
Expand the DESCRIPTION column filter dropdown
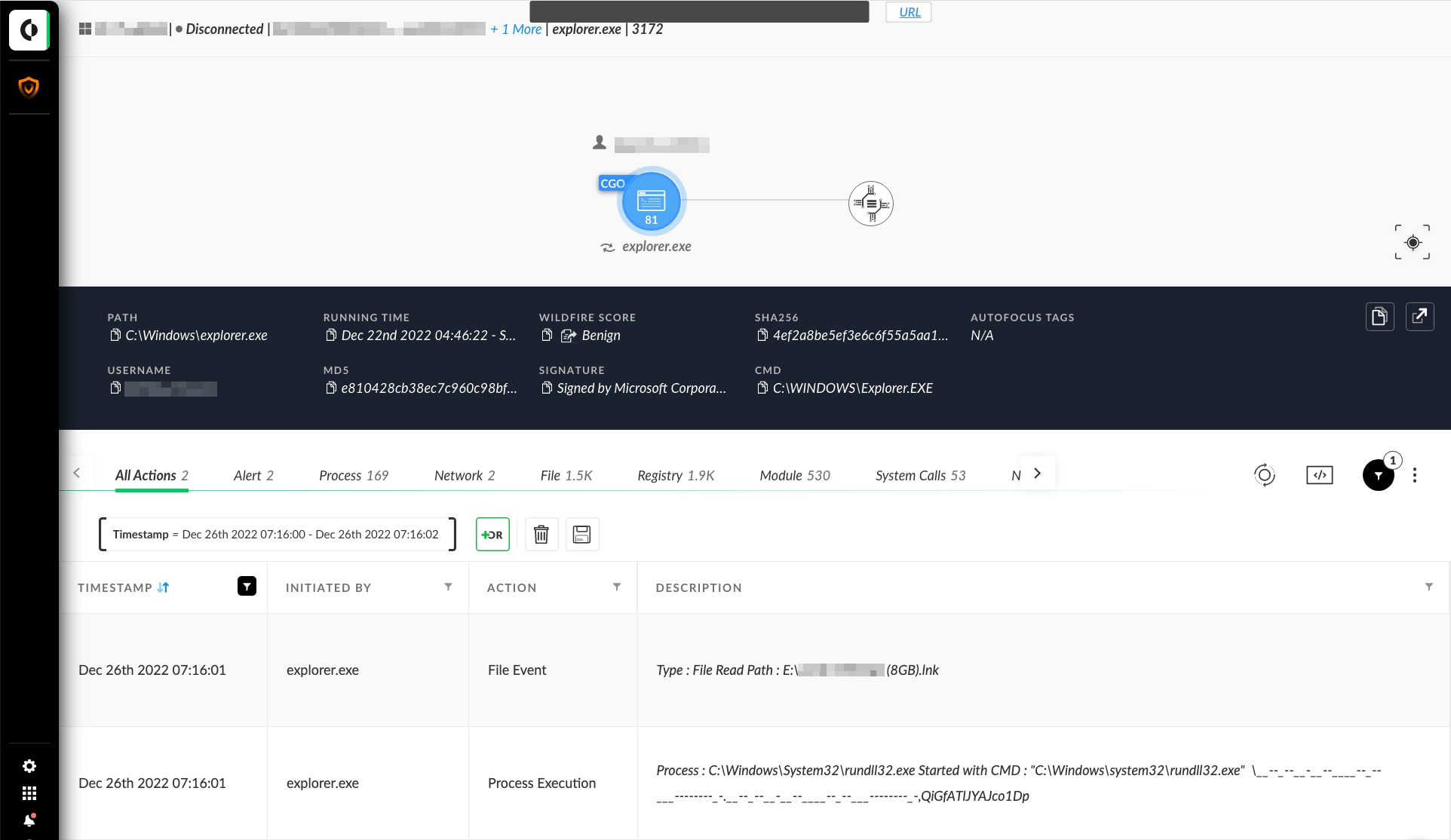pyautogui.click(x=1431, y=588)
